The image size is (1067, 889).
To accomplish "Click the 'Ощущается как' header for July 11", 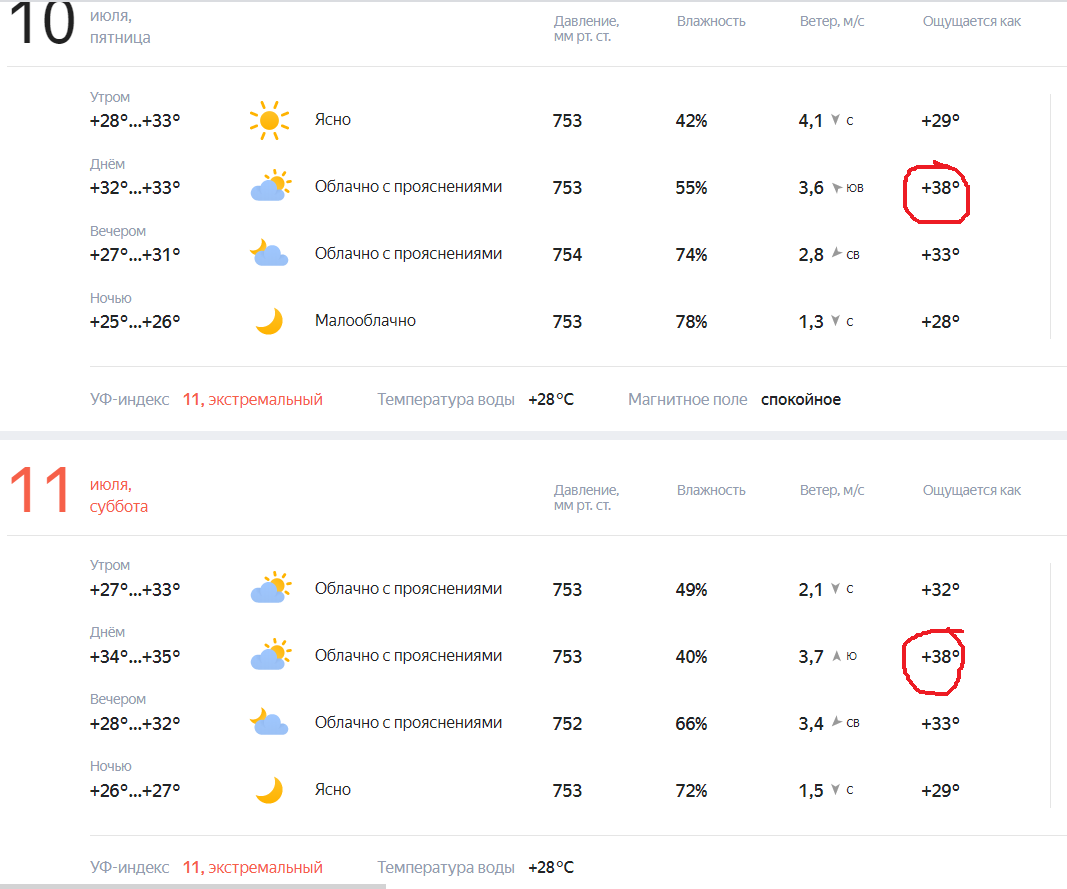I will click(971, 490).
